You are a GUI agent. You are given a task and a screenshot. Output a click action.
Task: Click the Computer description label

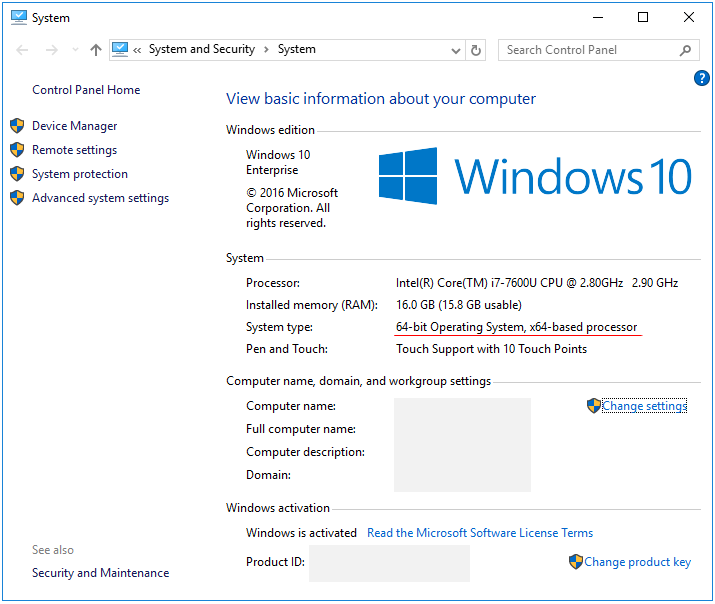point(305,452)
